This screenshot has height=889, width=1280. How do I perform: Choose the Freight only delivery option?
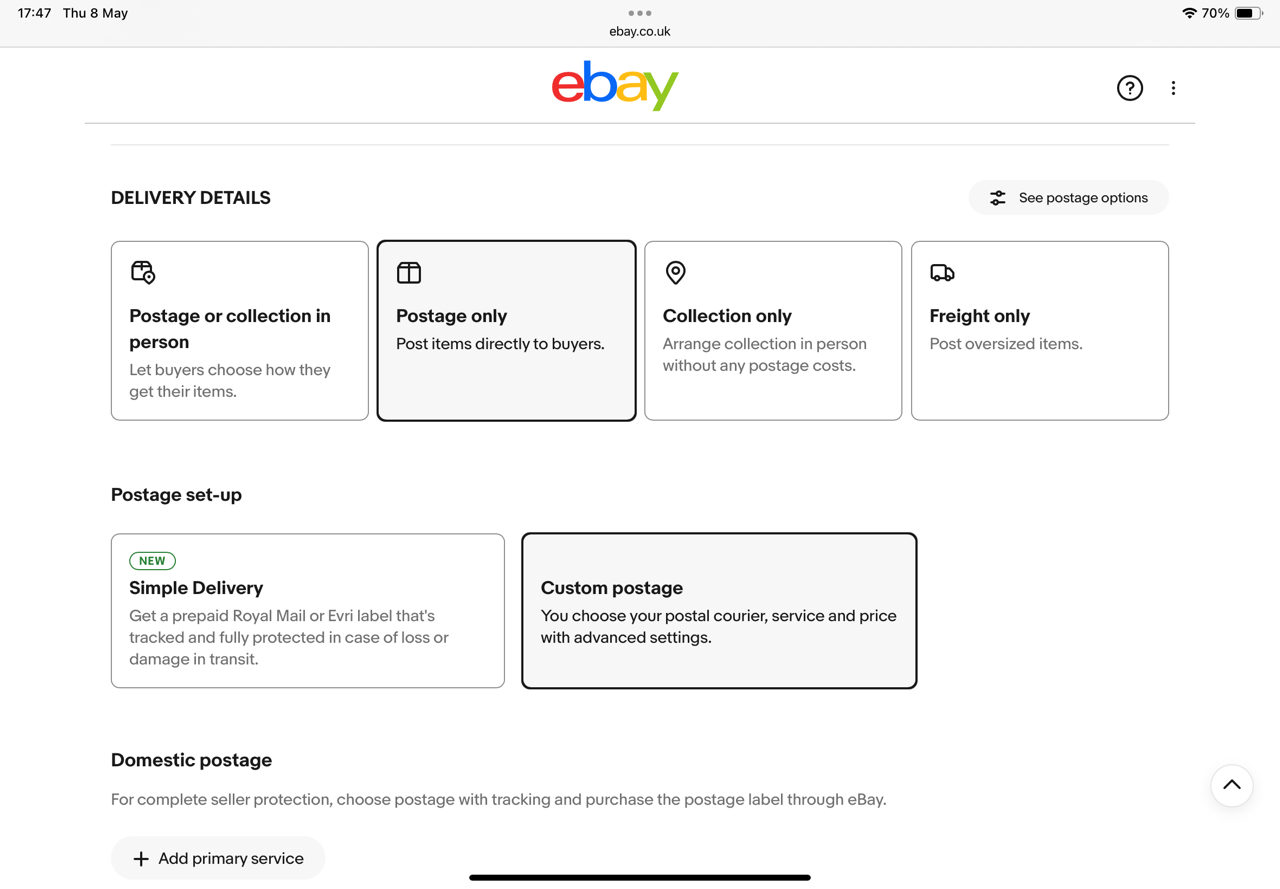(1040, 330)
